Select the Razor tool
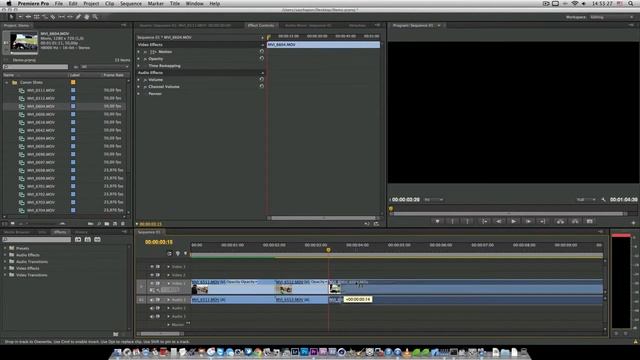 click(x=53, y=17)
